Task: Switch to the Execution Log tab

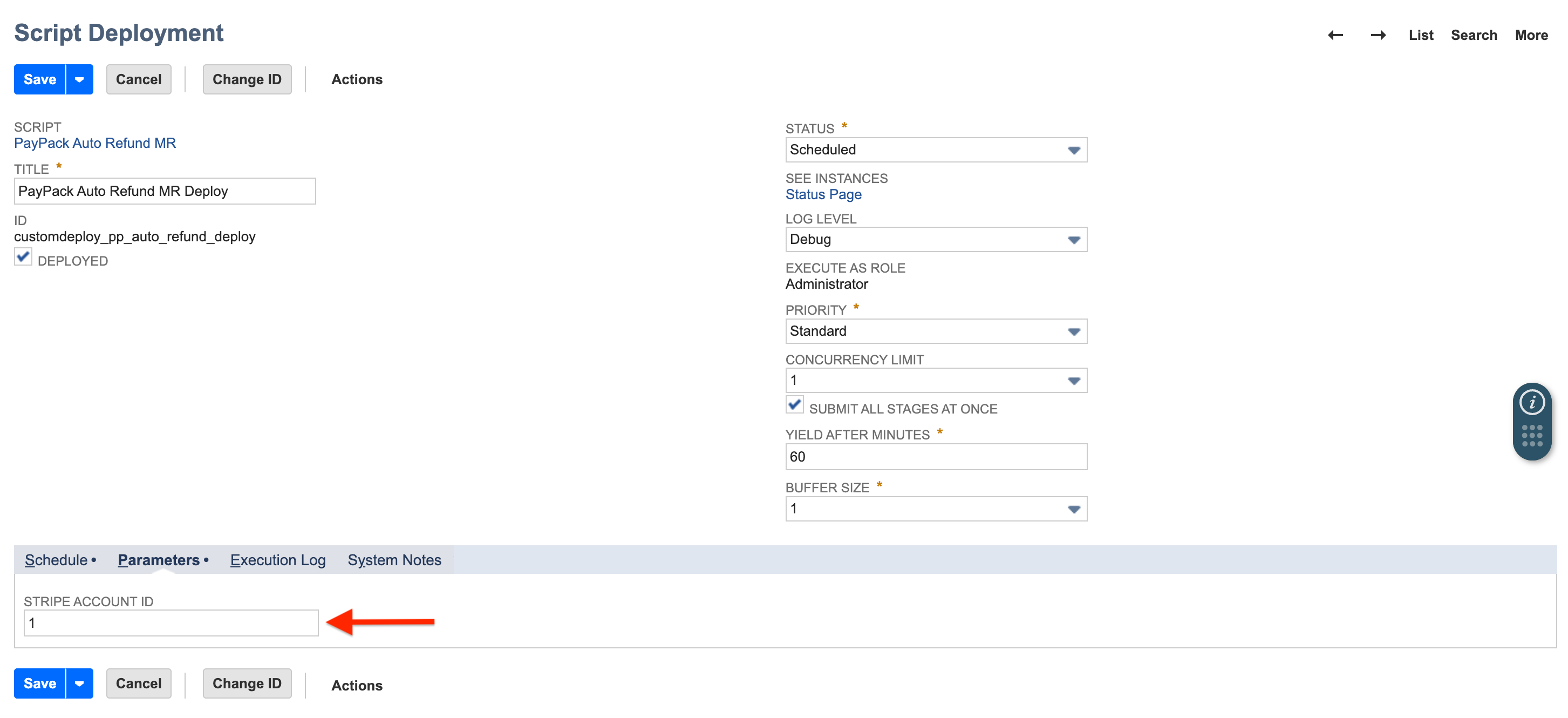Action: [277, 560]
